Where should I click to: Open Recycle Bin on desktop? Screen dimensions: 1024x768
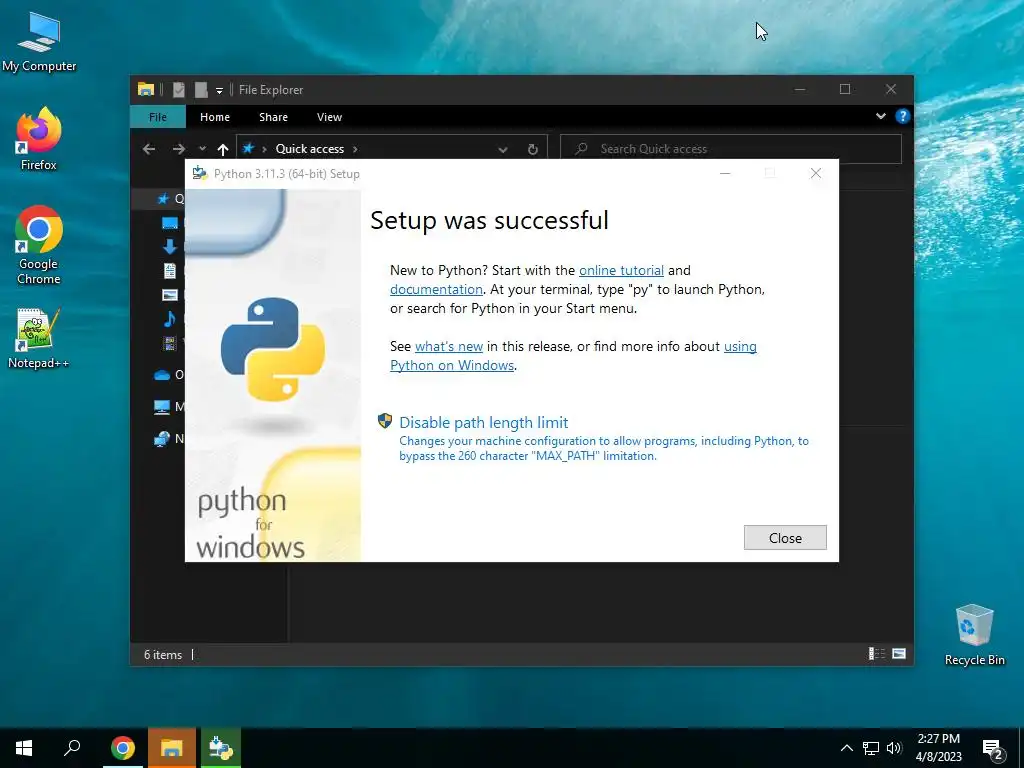pos(974,635)
